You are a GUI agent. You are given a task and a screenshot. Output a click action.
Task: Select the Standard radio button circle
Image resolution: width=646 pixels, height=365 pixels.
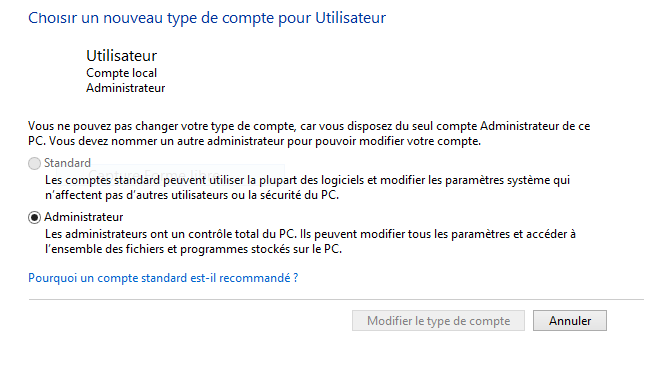click(x=34, y=163)
